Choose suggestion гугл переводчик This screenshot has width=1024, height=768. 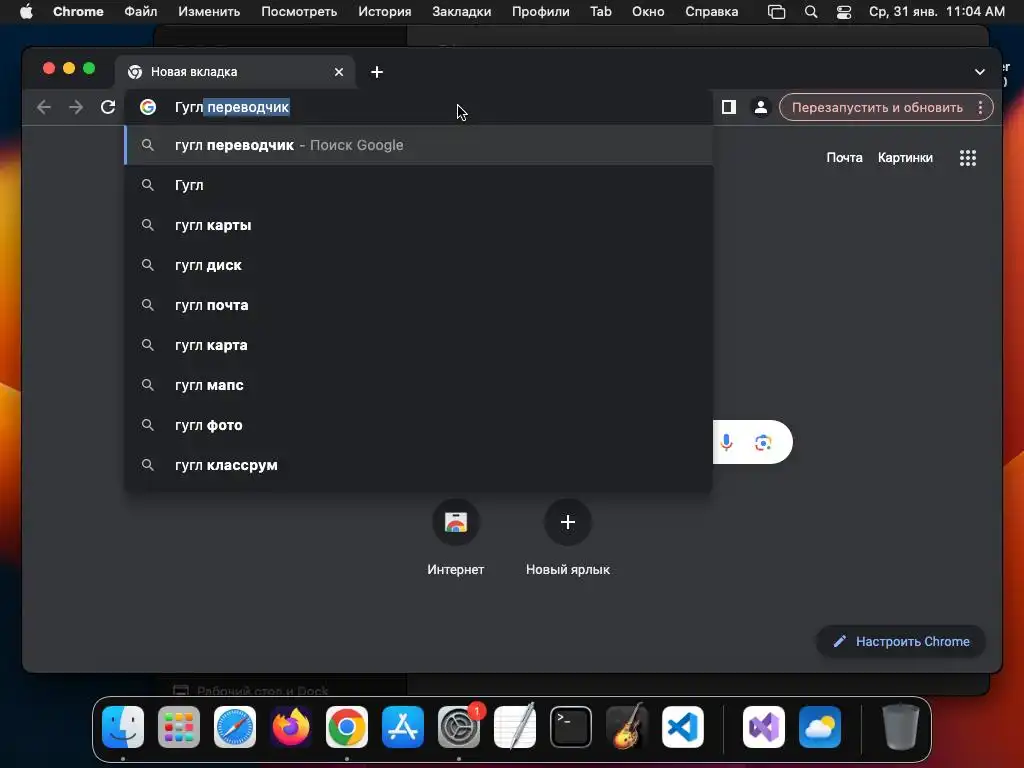(419, 145)
